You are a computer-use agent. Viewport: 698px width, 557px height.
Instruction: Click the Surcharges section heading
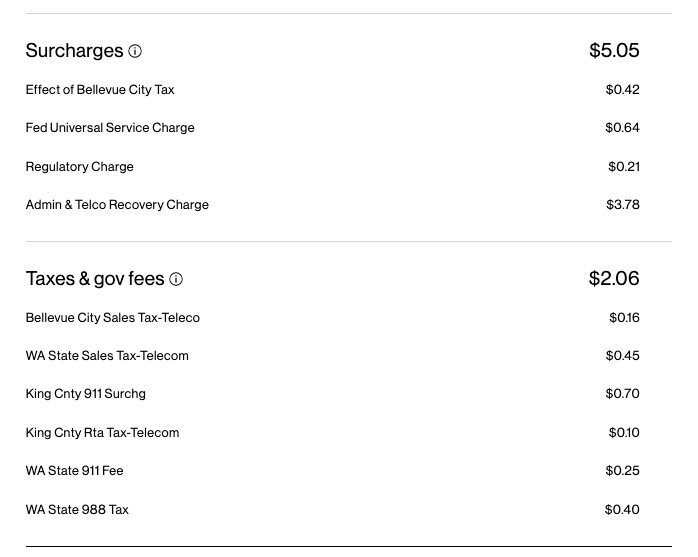click(74, 51)
